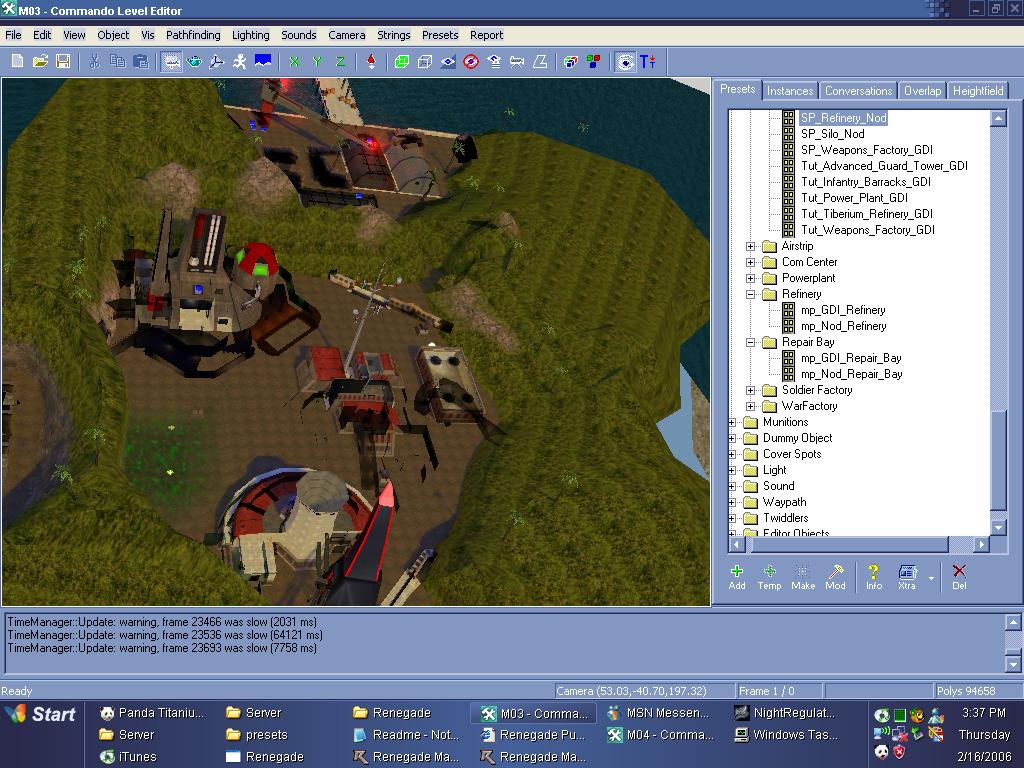
Task: Click the teapot icon in the toolbar
Action: (x=195, y=62)
